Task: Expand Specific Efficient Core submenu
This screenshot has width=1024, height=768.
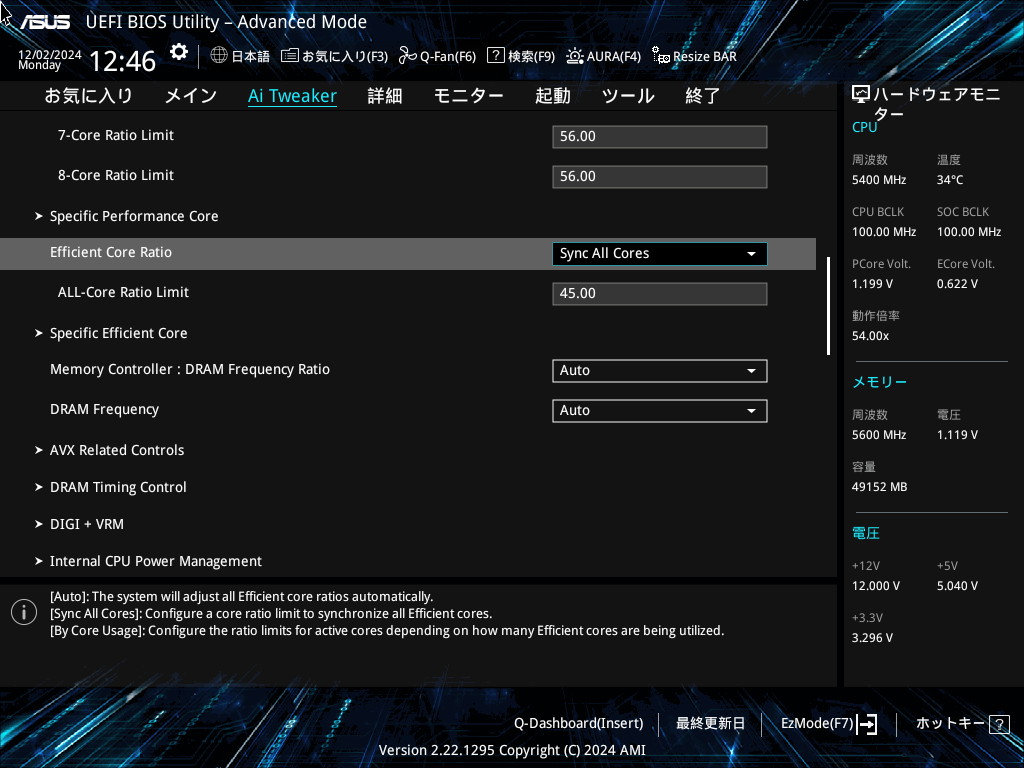Action: [118, 333]
